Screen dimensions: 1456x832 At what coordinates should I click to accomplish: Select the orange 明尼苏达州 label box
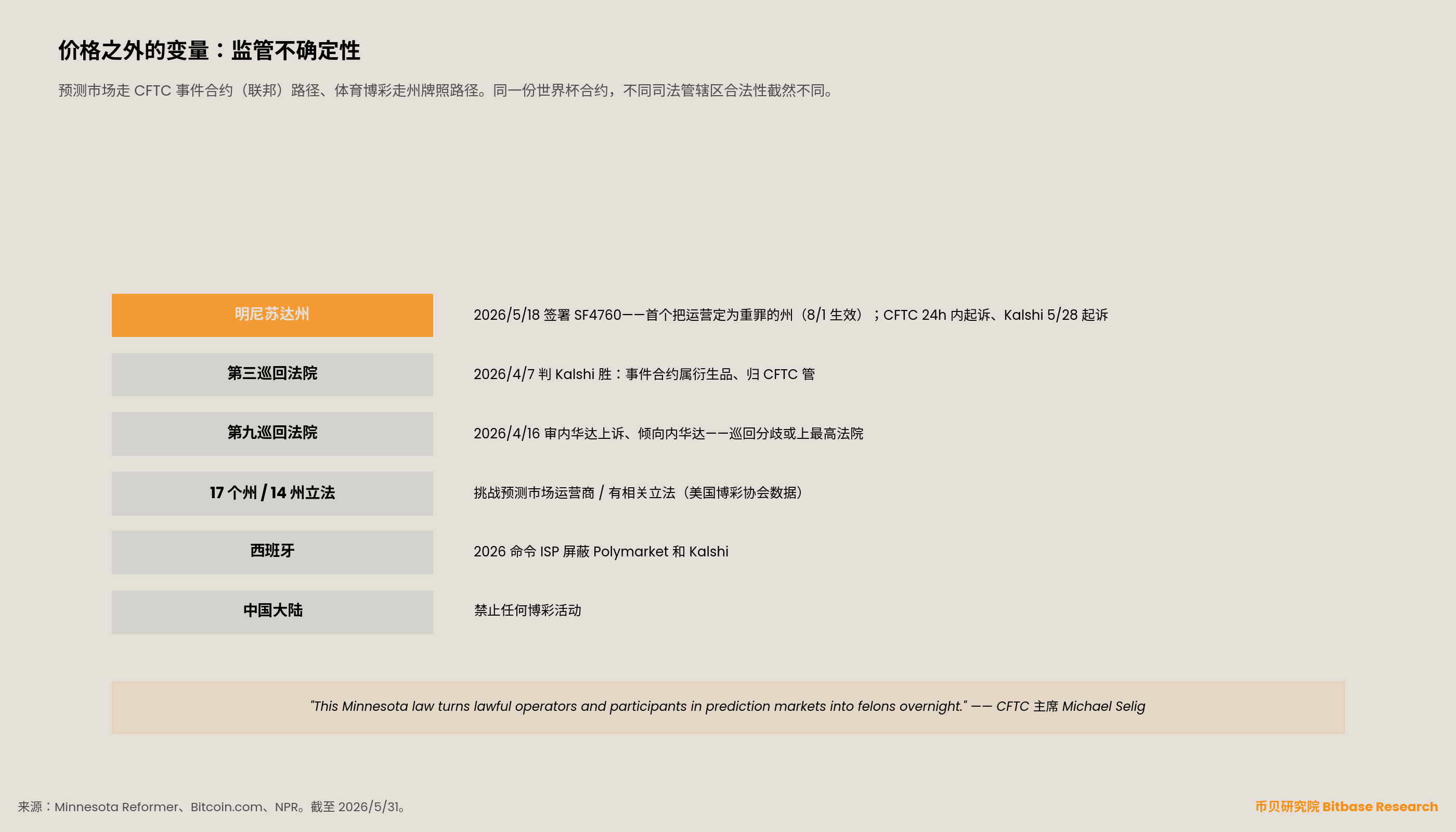coord(272,315)
